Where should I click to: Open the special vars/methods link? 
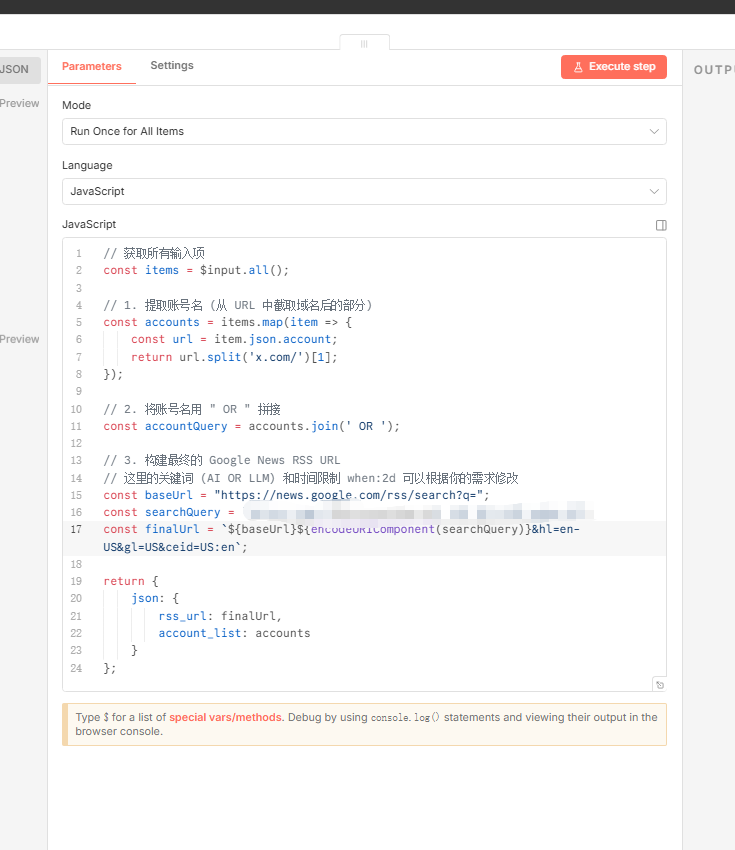[x=226, y=717]
